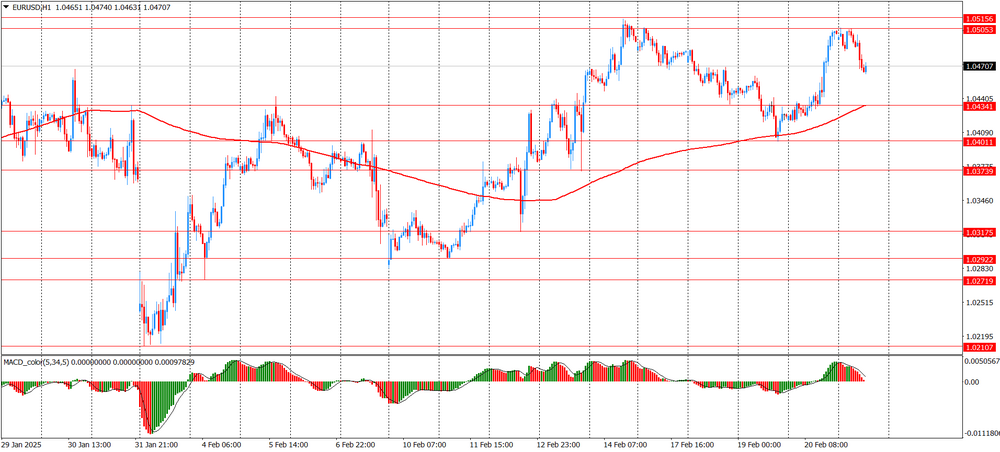
Task: Click the 1.02719 red price tag
Action: tap(979, 281)
